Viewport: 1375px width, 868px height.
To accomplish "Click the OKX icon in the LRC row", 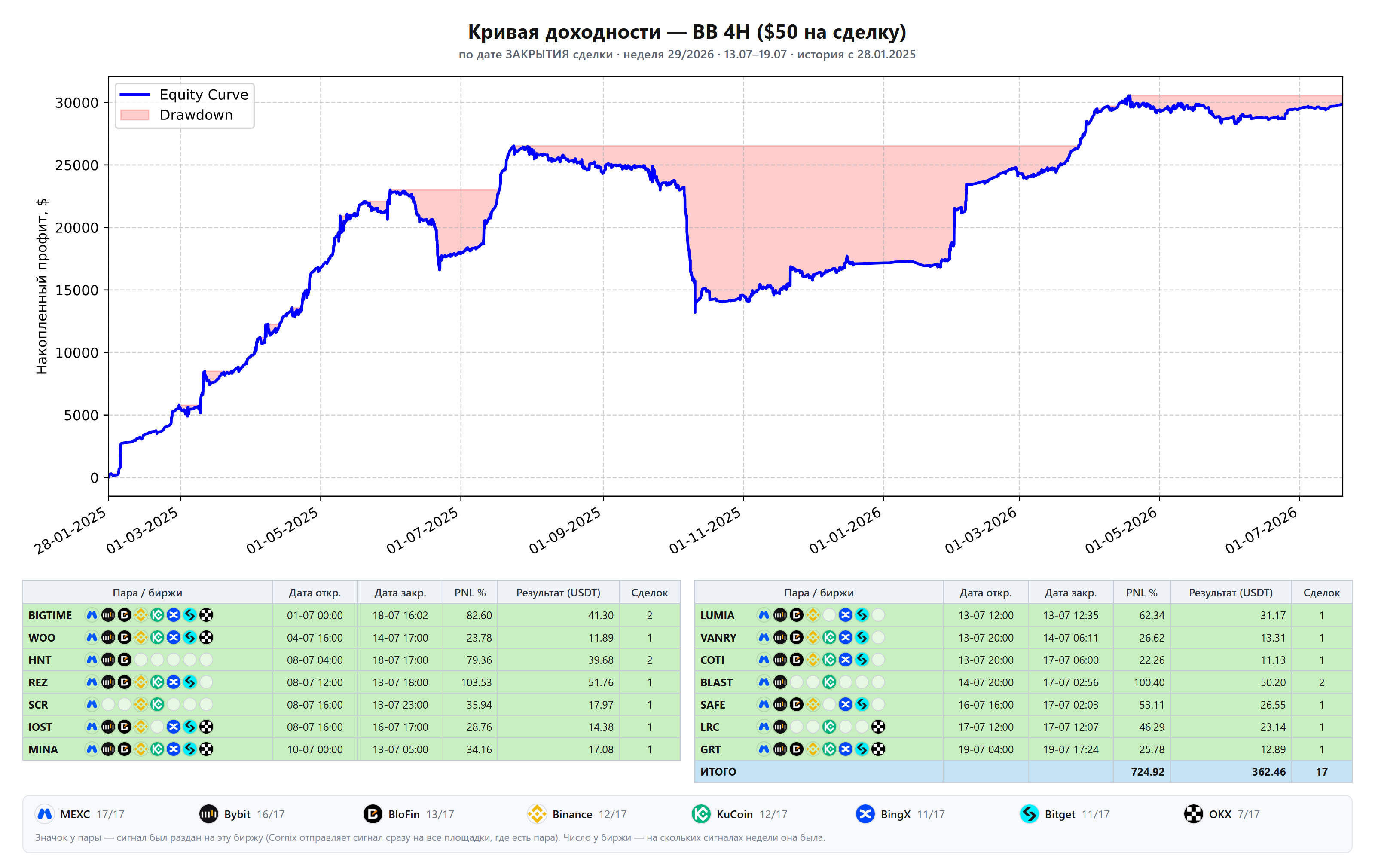I will 878,726.
